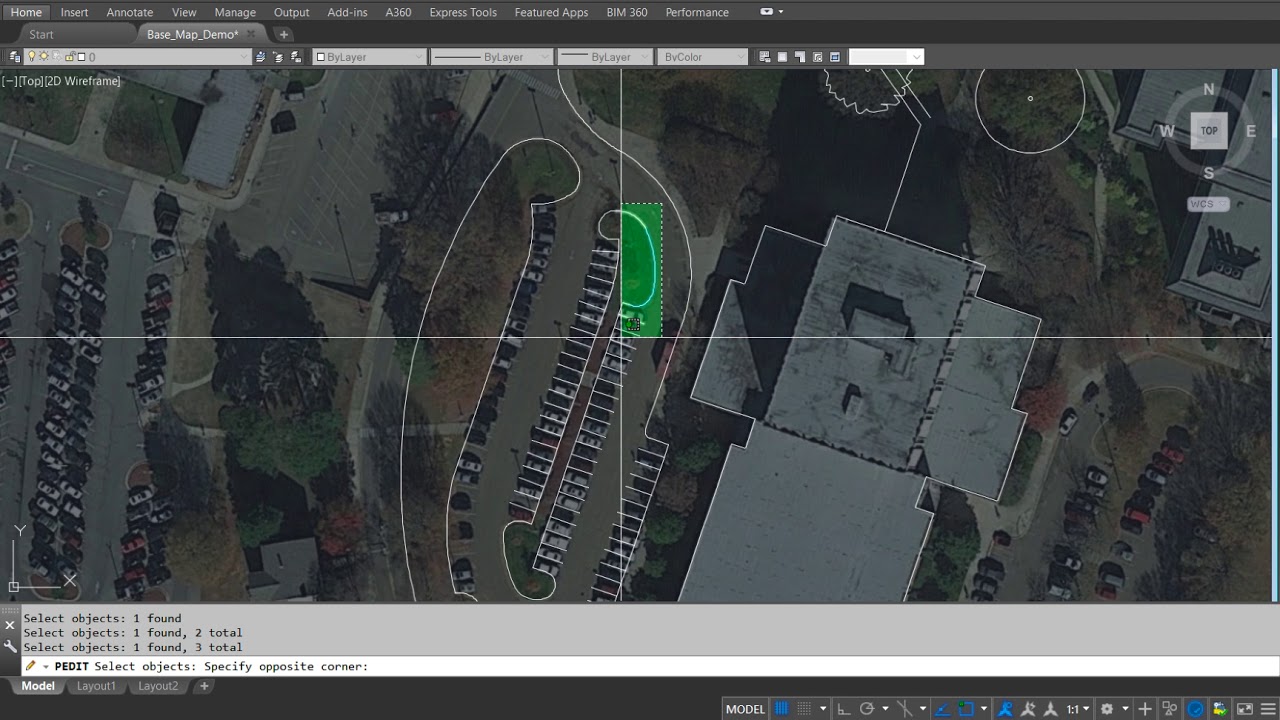Open workspace switching gear icon

(x=1106, y=709)
